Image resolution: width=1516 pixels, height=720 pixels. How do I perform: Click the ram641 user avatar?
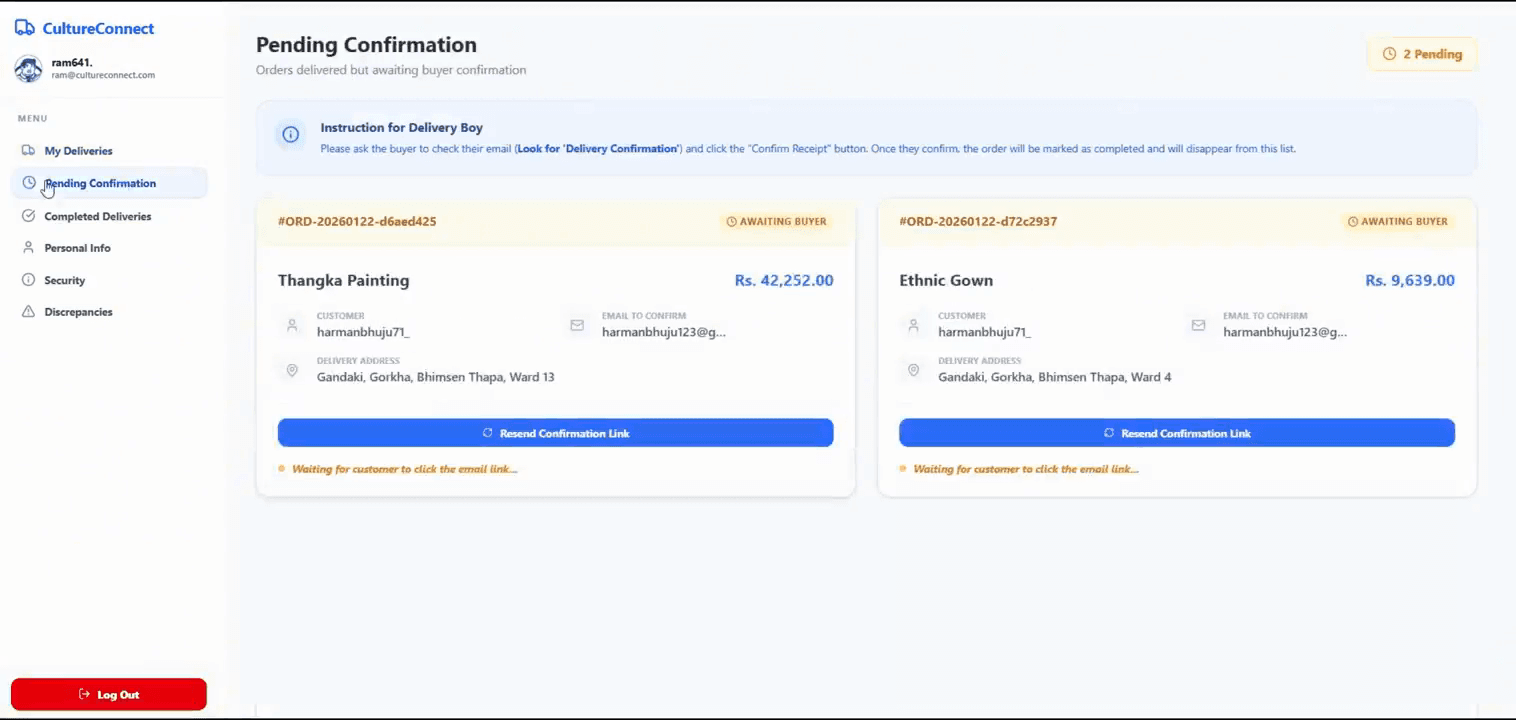point(28,68)
